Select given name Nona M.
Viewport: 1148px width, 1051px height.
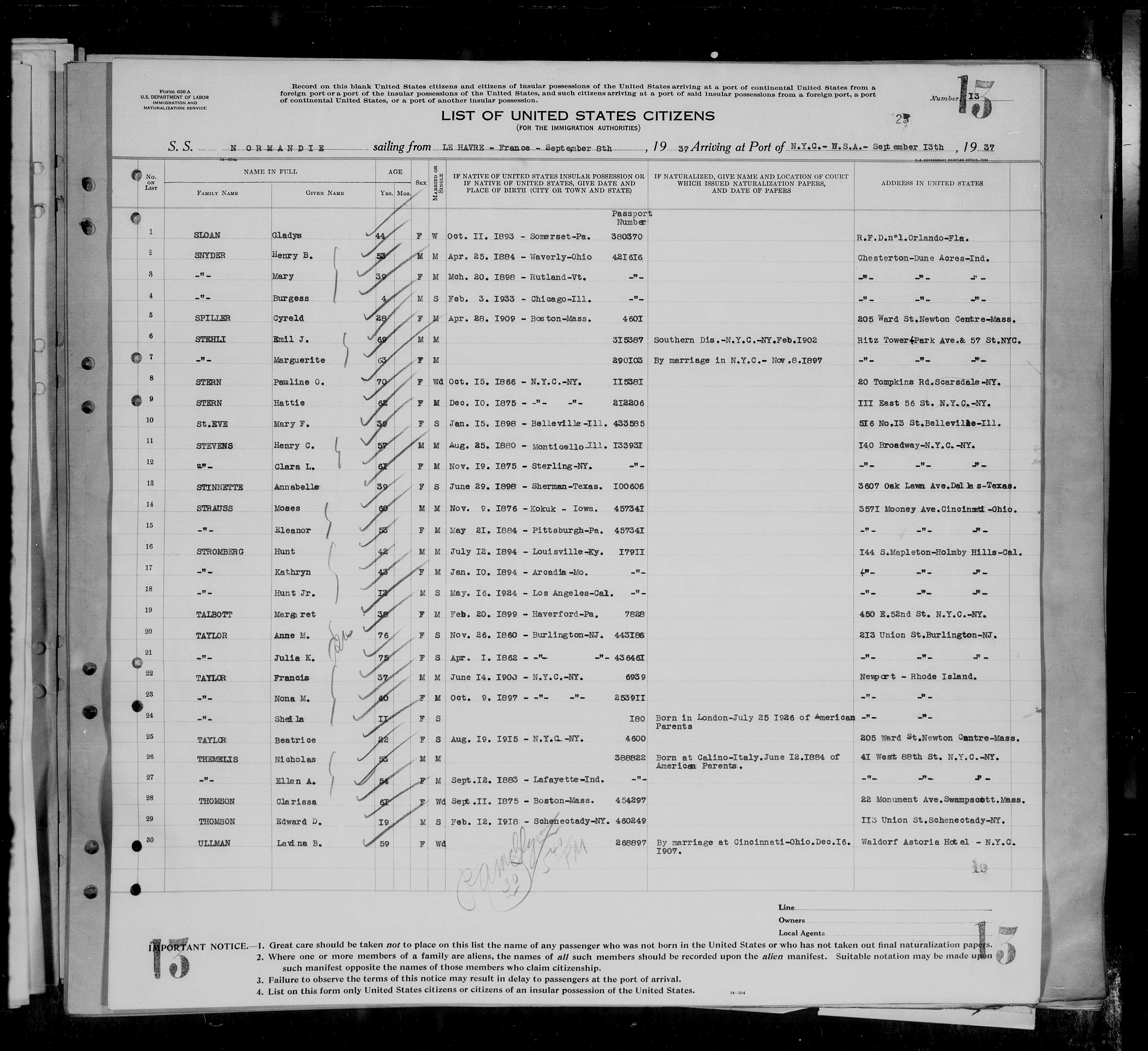[292, 699]
